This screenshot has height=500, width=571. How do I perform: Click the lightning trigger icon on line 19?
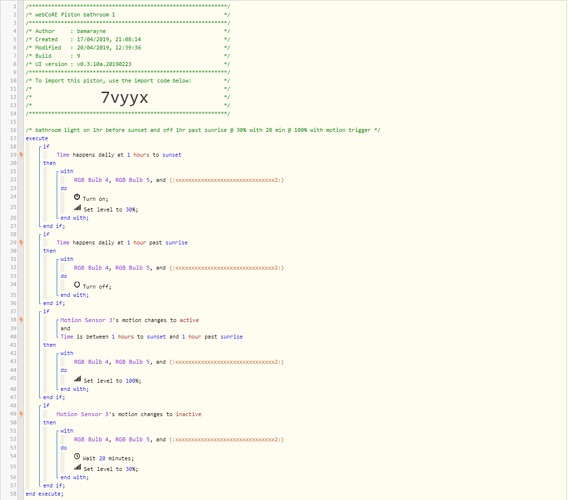(21, 155)
